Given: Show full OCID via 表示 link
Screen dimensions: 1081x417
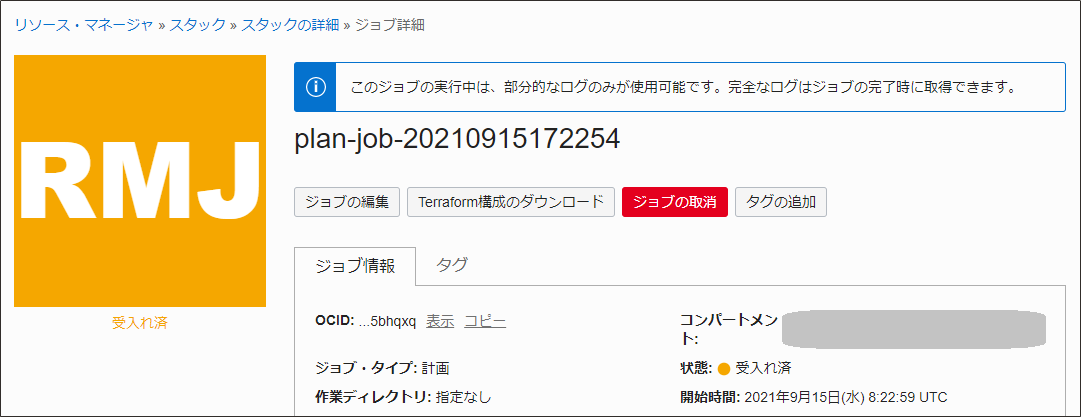Looking at the screenshot, I should pyautogui.click(x=440, y=321).
